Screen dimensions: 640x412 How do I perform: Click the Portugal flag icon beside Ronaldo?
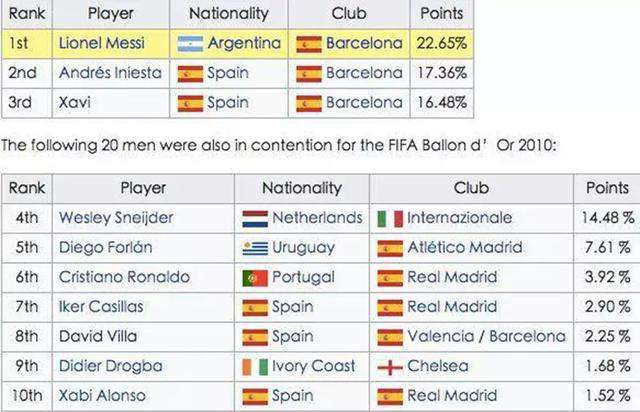(x=255, y=278)
